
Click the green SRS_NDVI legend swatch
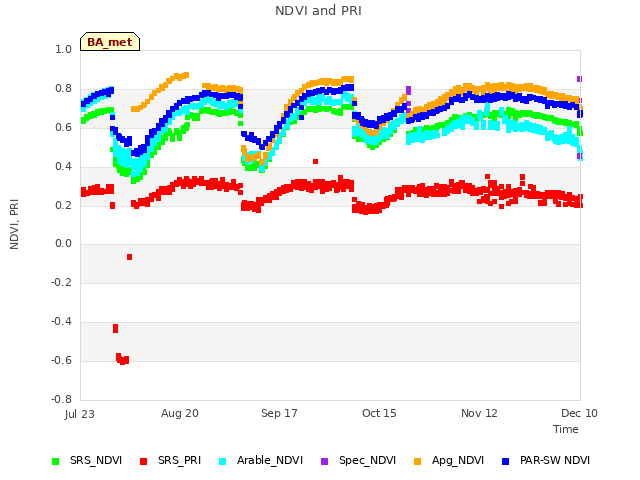coord(56,461)
